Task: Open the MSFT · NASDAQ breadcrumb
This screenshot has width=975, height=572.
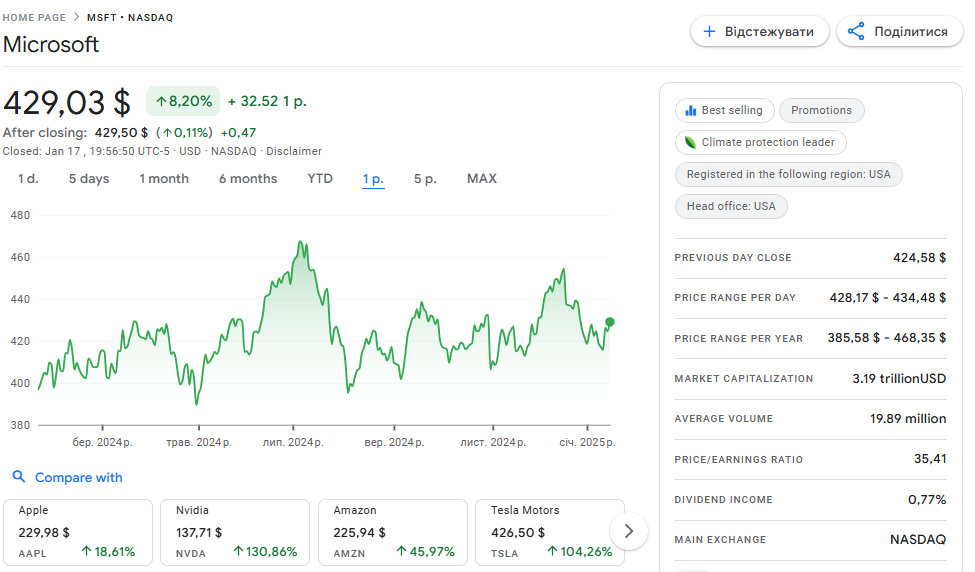Action: pyautogui.click(x=130, y=17)
